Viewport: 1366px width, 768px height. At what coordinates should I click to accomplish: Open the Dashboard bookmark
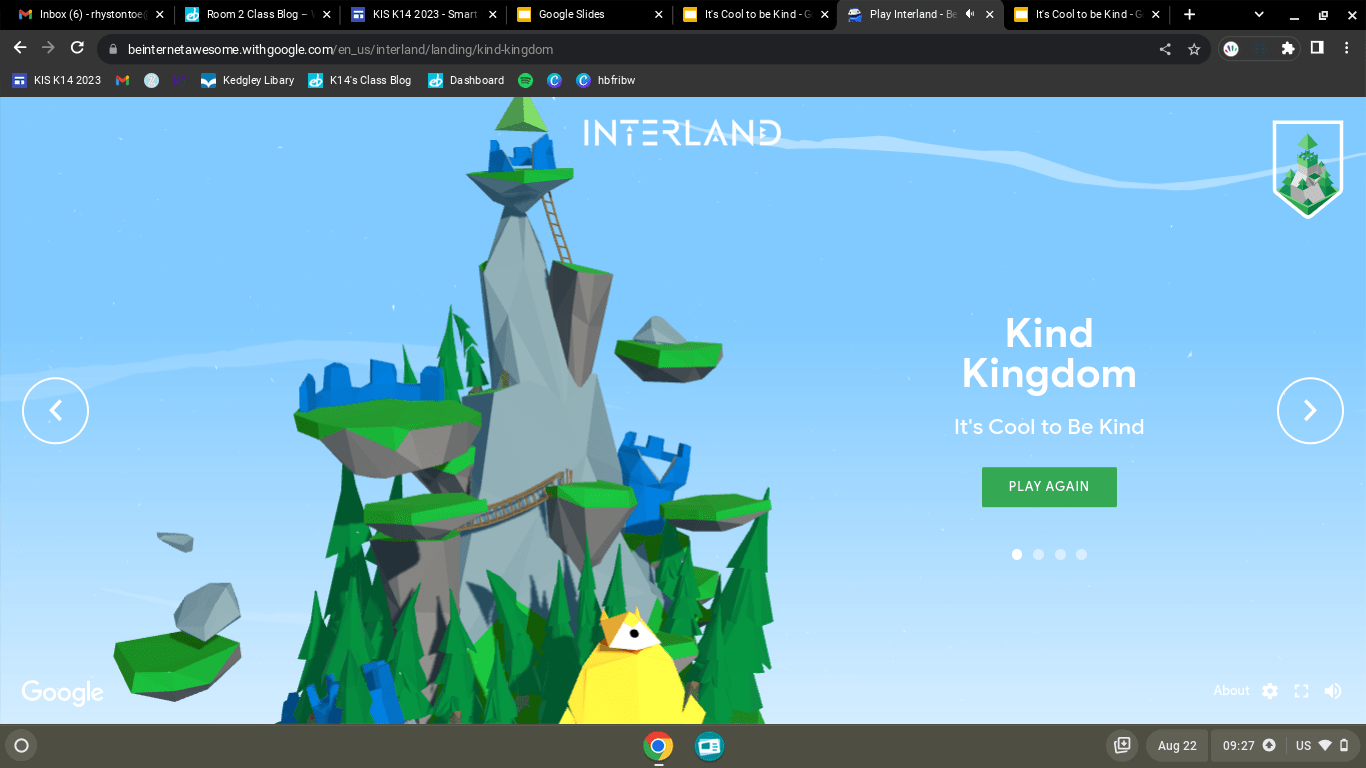tap(466, 80)
